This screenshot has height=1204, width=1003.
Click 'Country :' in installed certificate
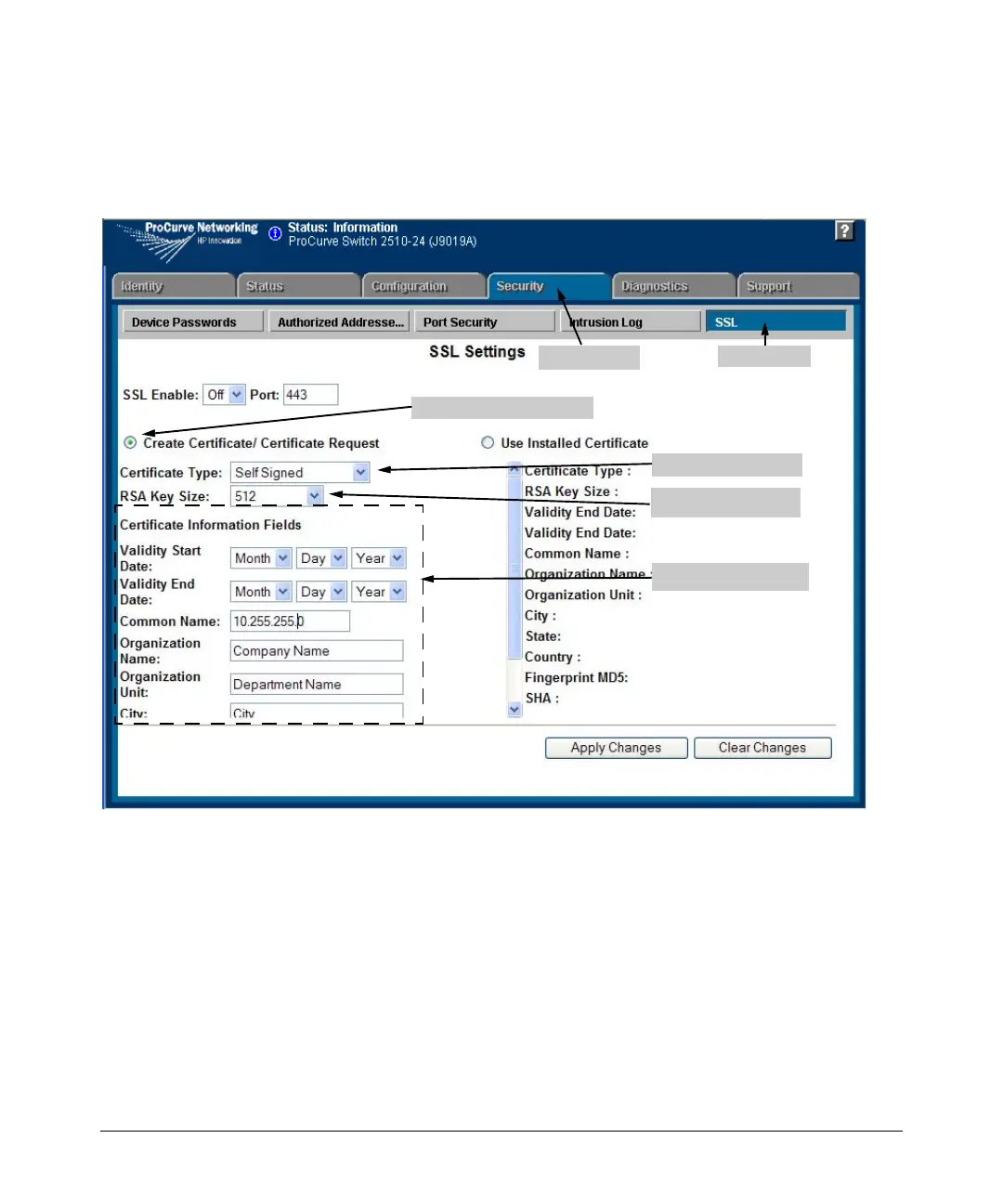coord(553,657)
